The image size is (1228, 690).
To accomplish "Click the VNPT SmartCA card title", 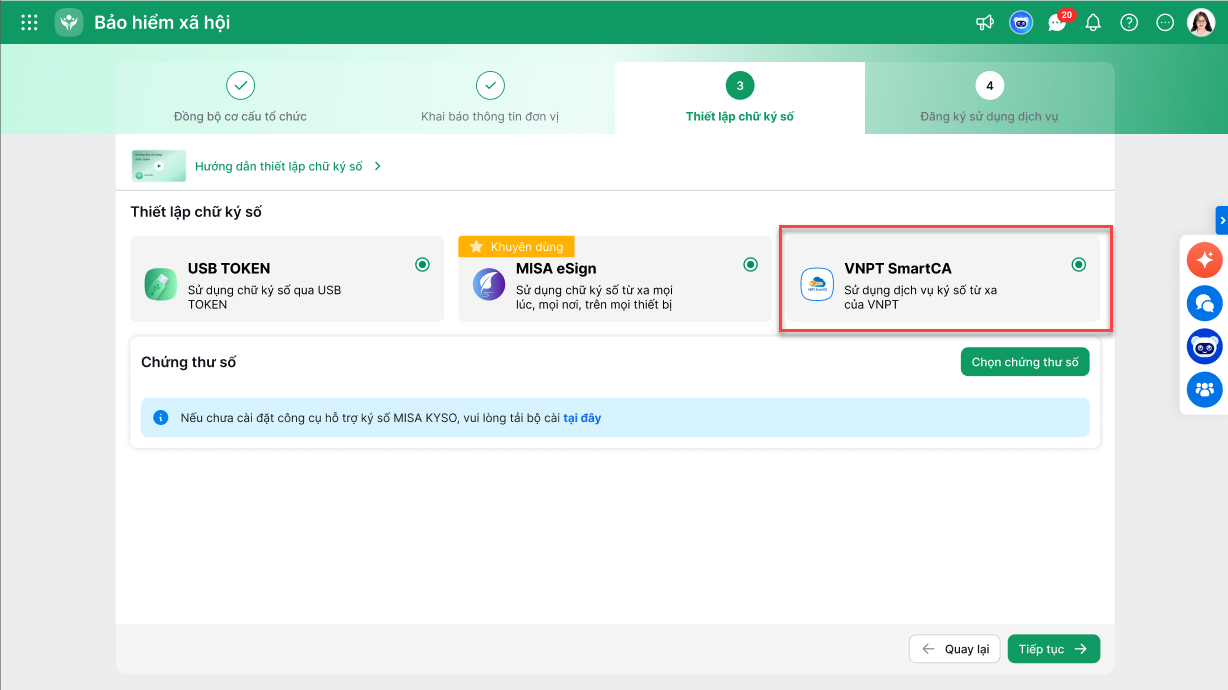I will point(898,268).
